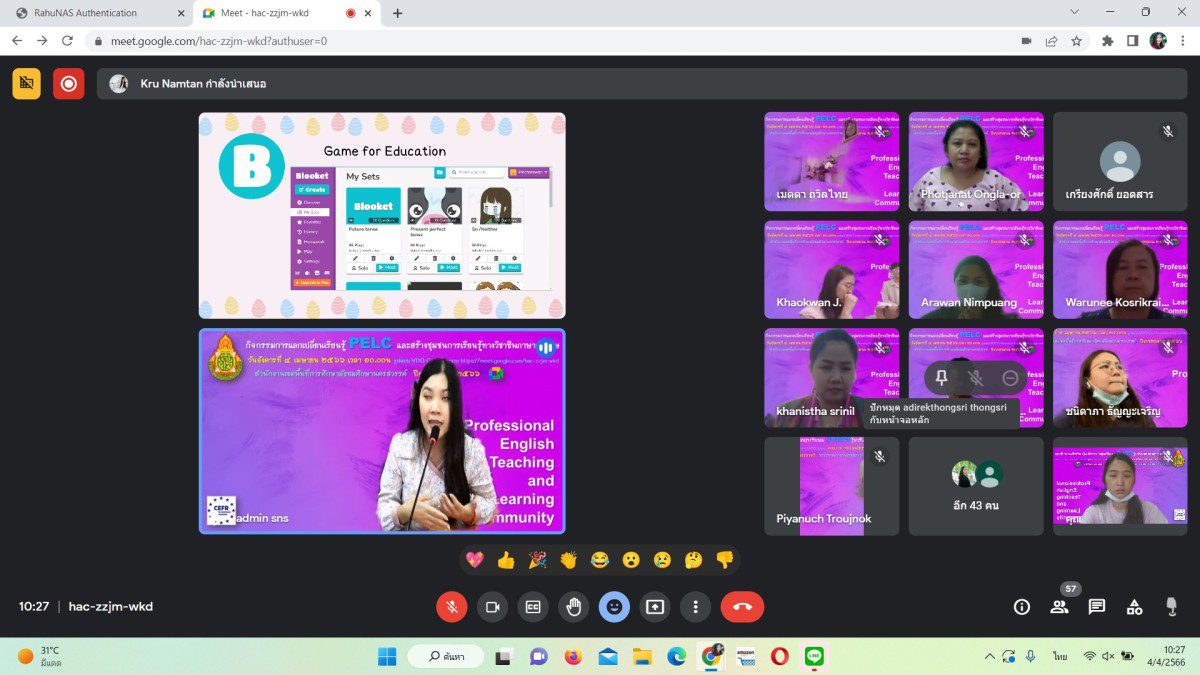This screenshot has width=1200, height=675.
Task: Open Firefox from the taskbar
Action: tap(573, 657)
